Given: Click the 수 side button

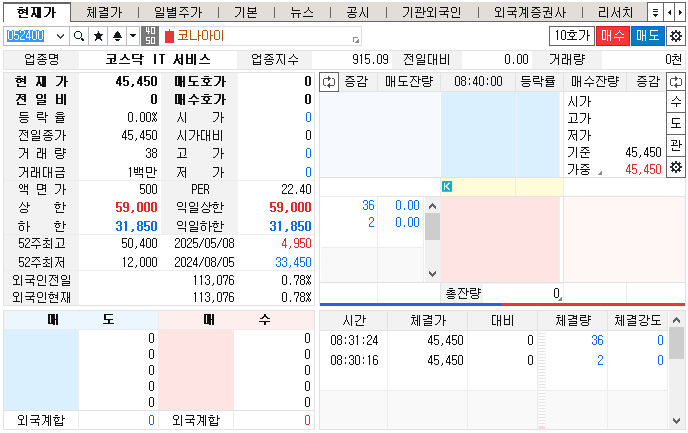Looking at the screenshot, I should [x=676, y=102].
